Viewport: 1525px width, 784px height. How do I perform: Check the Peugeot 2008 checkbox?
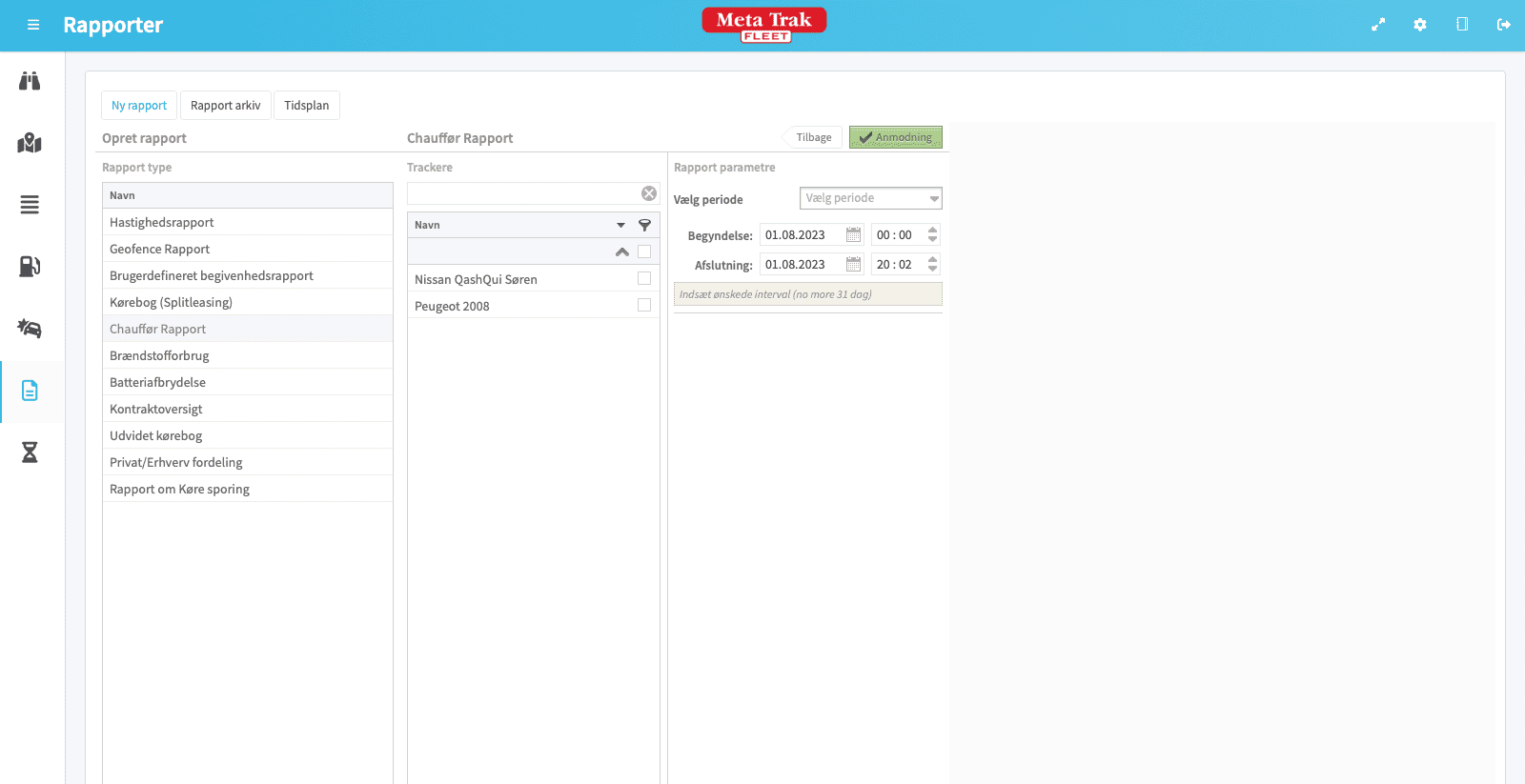(644, 305)
